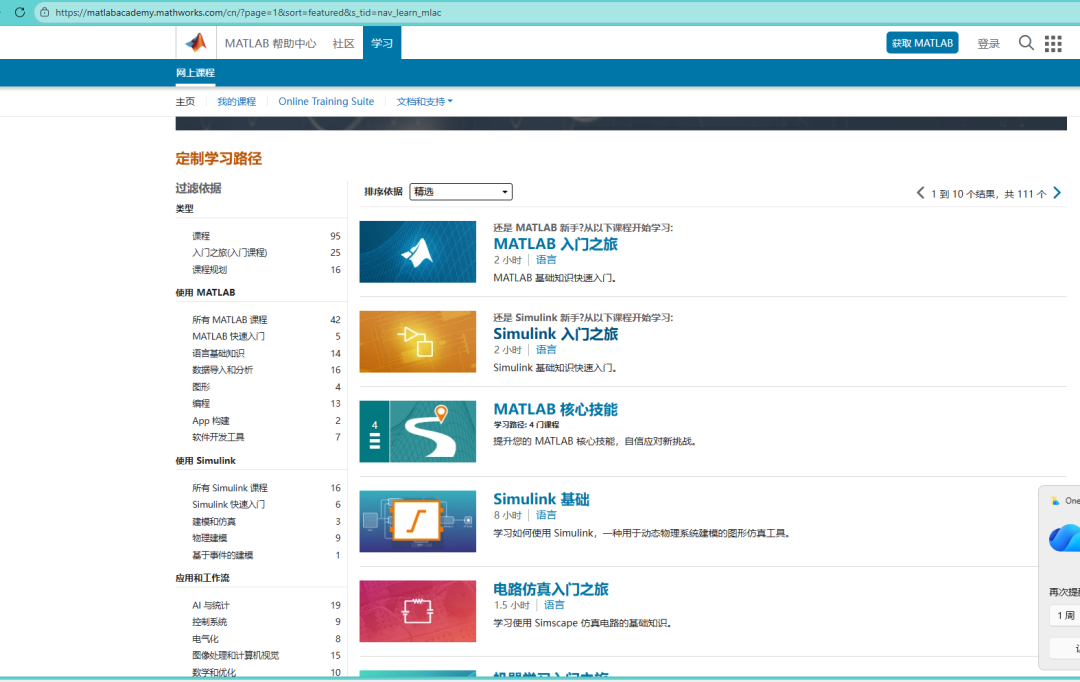
Task: Expand the 文档和支持 dropdown menu
Action: coord(424,102)
